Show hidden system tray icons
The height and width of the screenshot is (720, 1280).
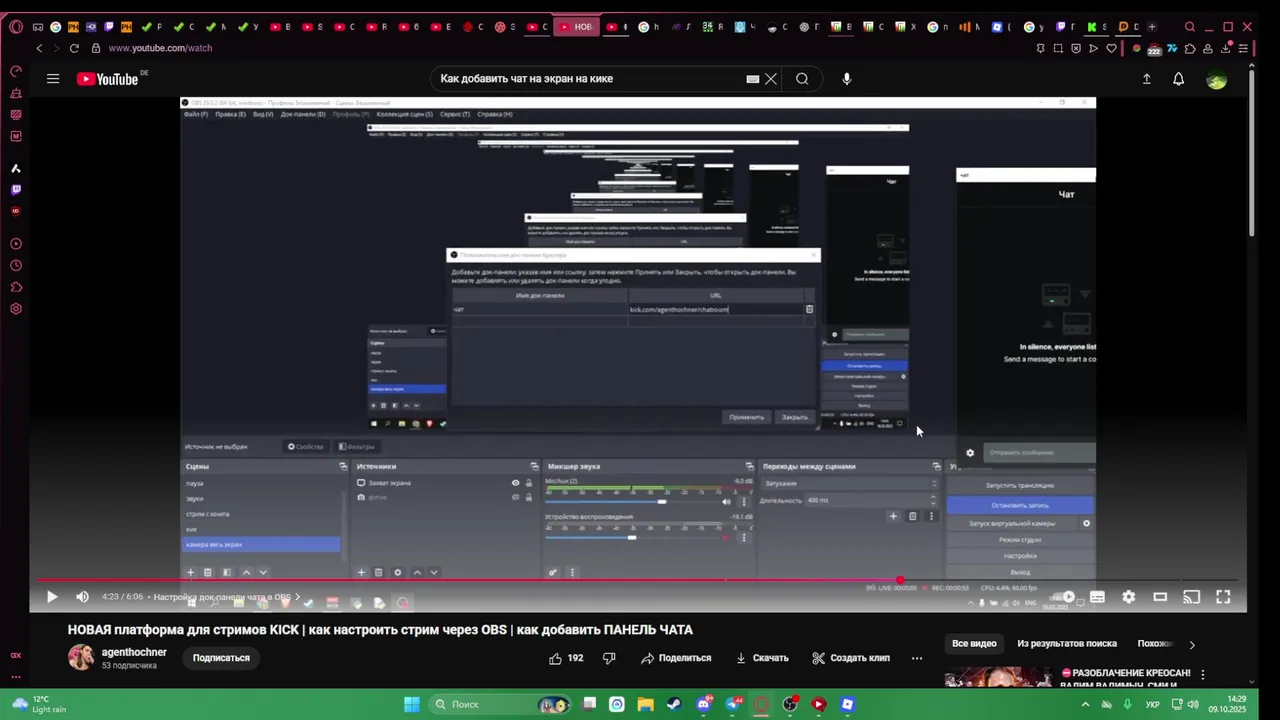1085,704
